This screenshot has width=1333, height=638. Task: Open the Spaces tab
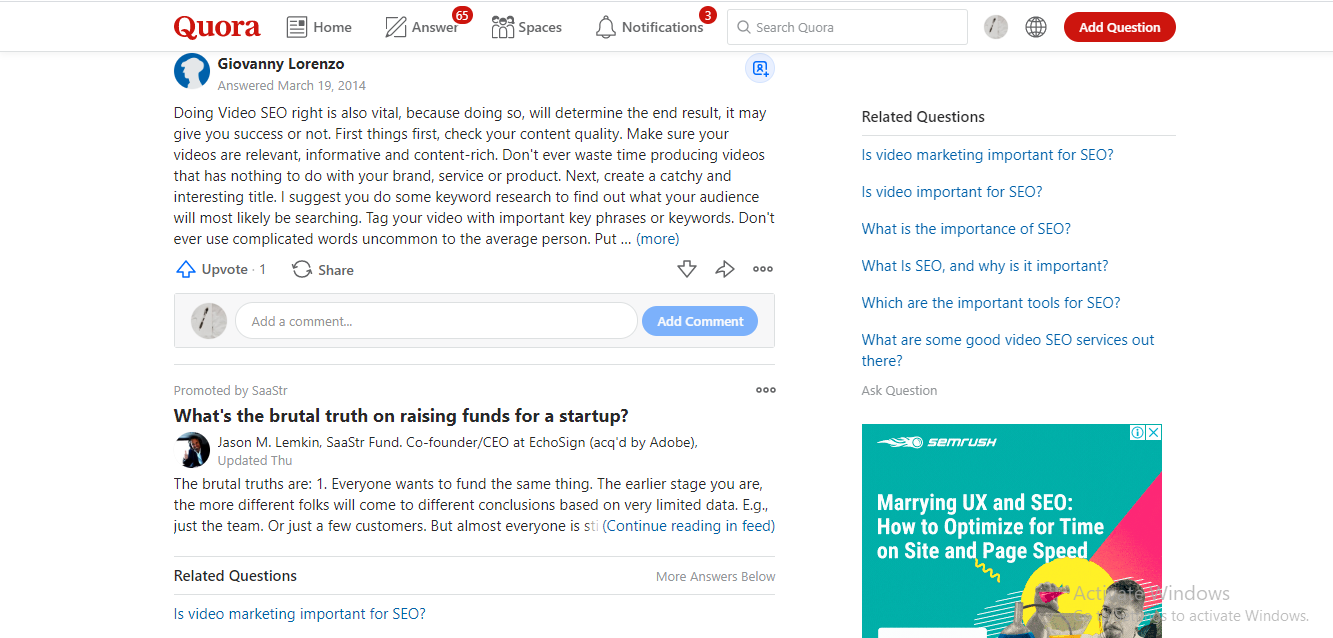click(x=526, y=27)
